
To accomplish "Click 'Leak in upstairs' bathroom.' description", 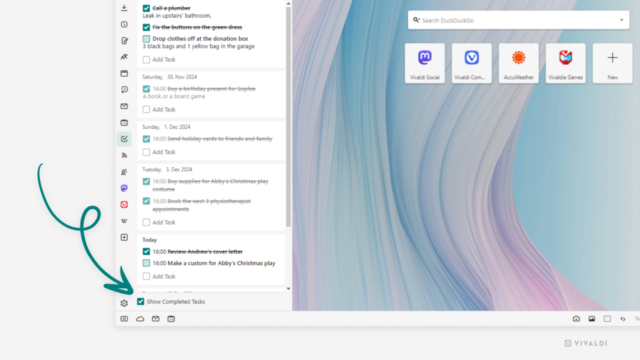I will (x=177, y=16).
